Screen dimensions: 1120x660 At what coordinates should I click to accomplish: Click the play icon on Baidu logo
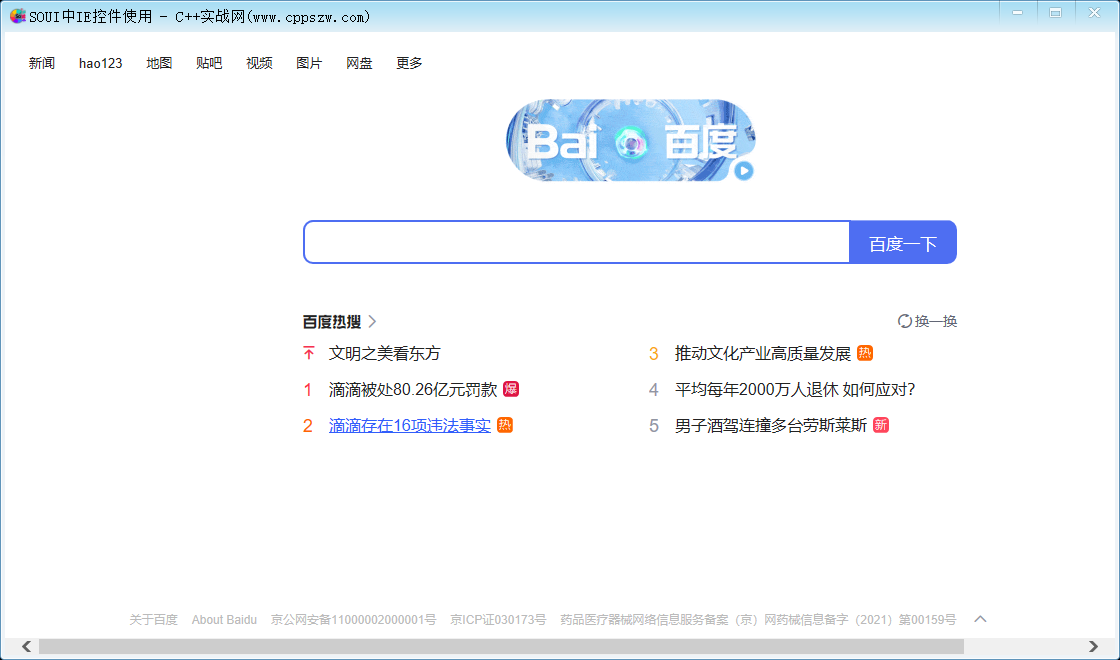744,171
